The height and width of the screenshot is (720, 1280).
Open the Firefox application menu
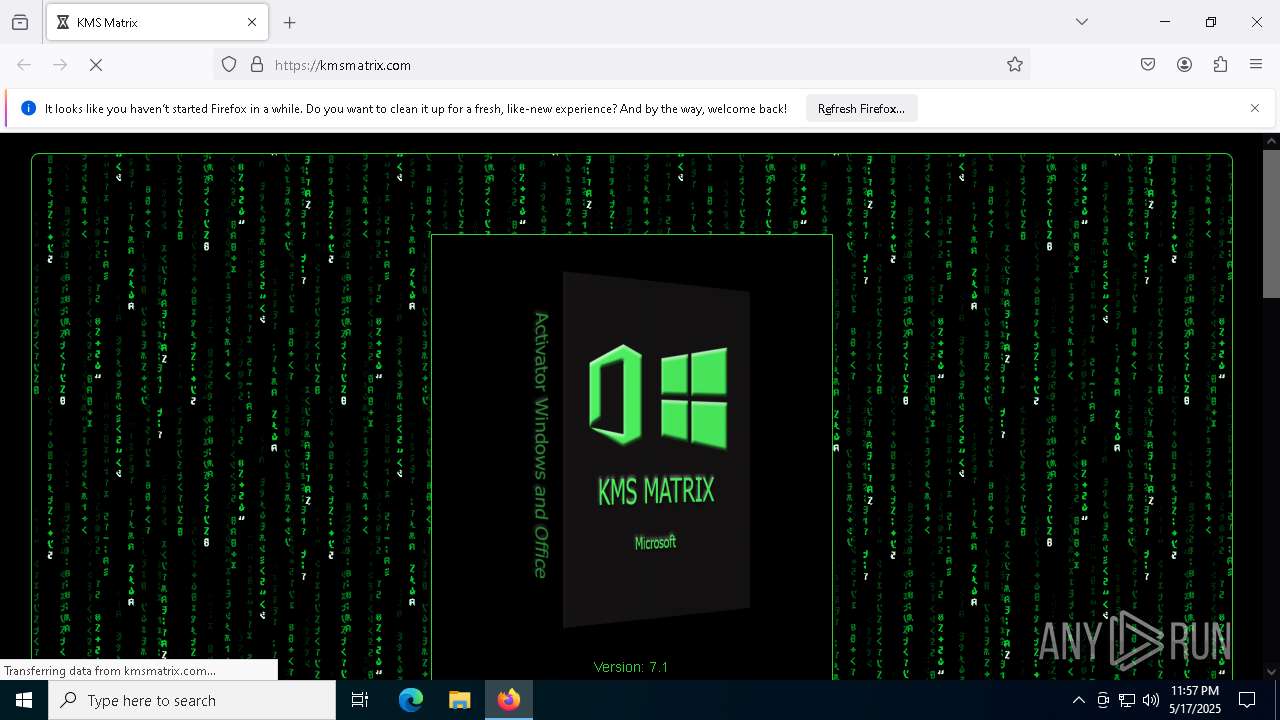[1256, 65]
